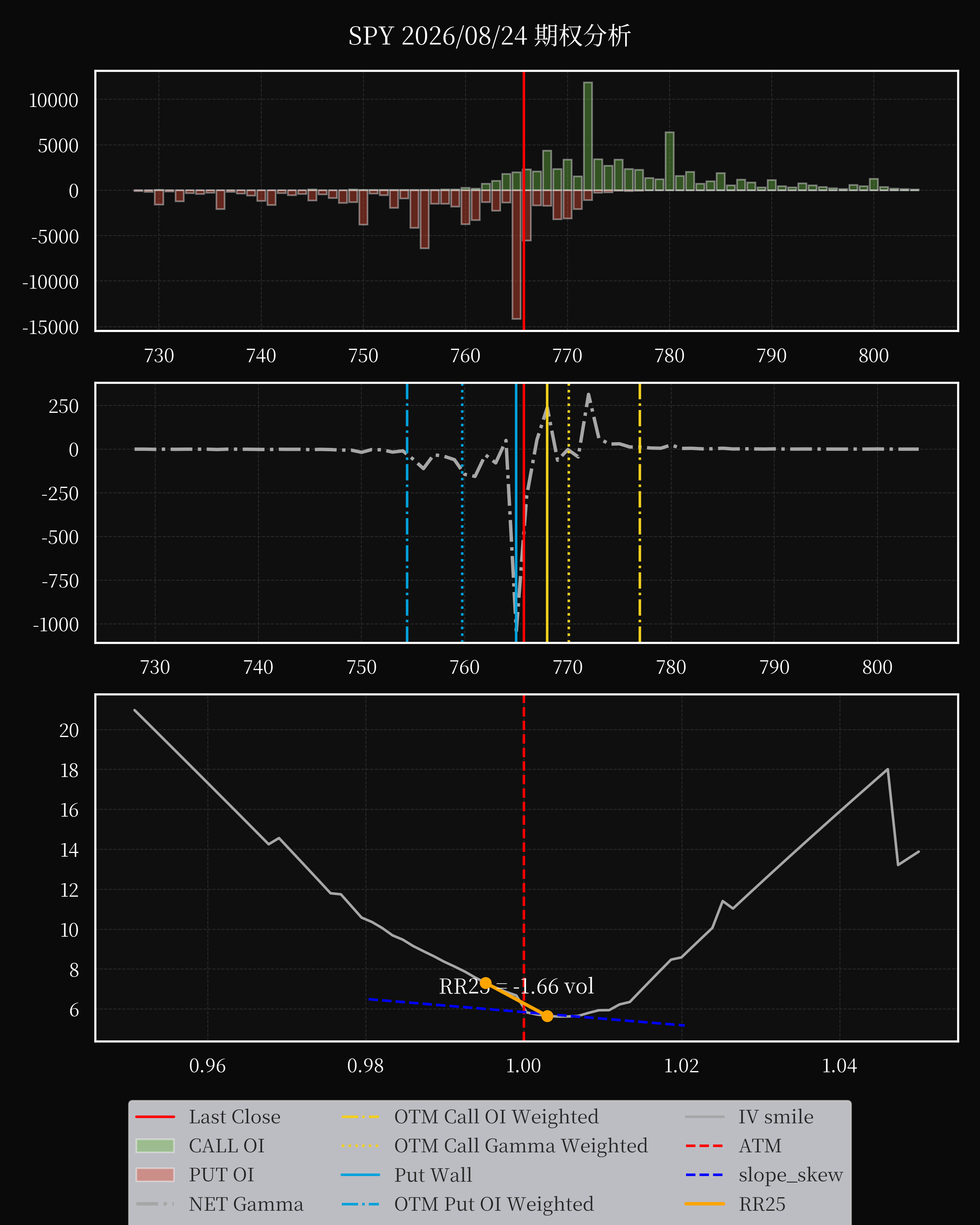Select the "ATM" legend label

tap(760, 1145)
